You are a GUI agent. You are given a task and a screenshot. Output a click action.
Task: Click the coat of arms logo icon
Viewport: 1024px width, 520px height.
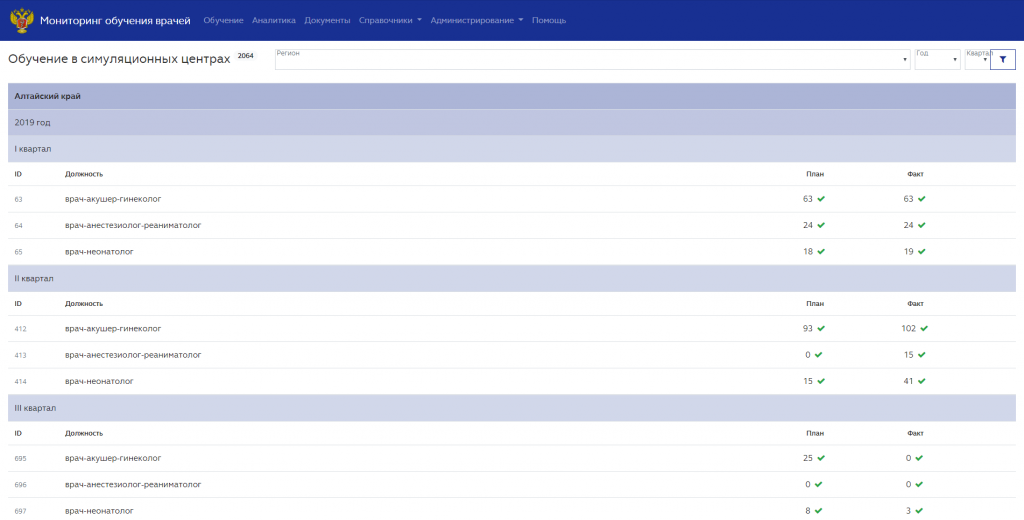click(22, 20)
